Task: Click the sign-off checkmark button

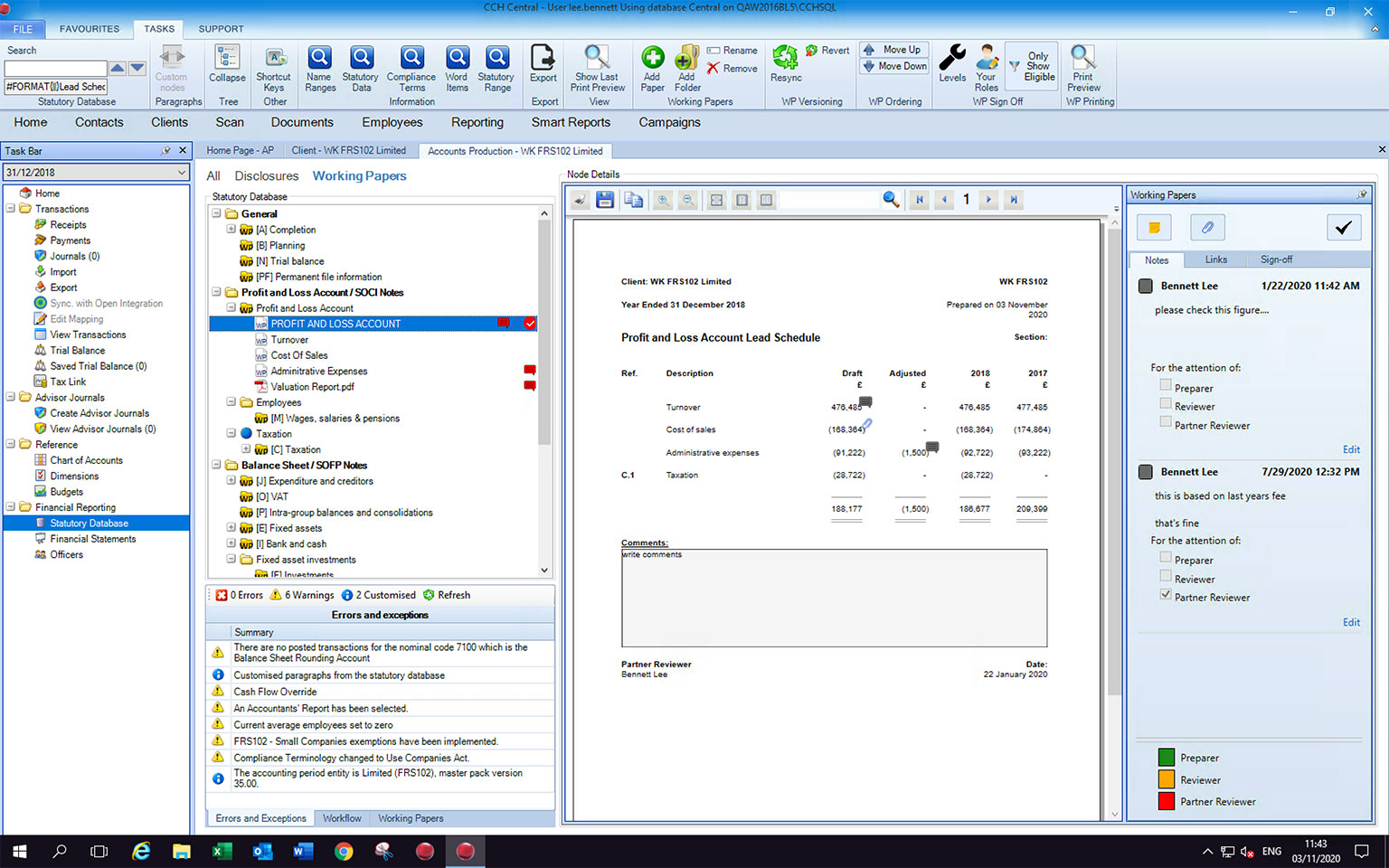Action: point(1343,228)
